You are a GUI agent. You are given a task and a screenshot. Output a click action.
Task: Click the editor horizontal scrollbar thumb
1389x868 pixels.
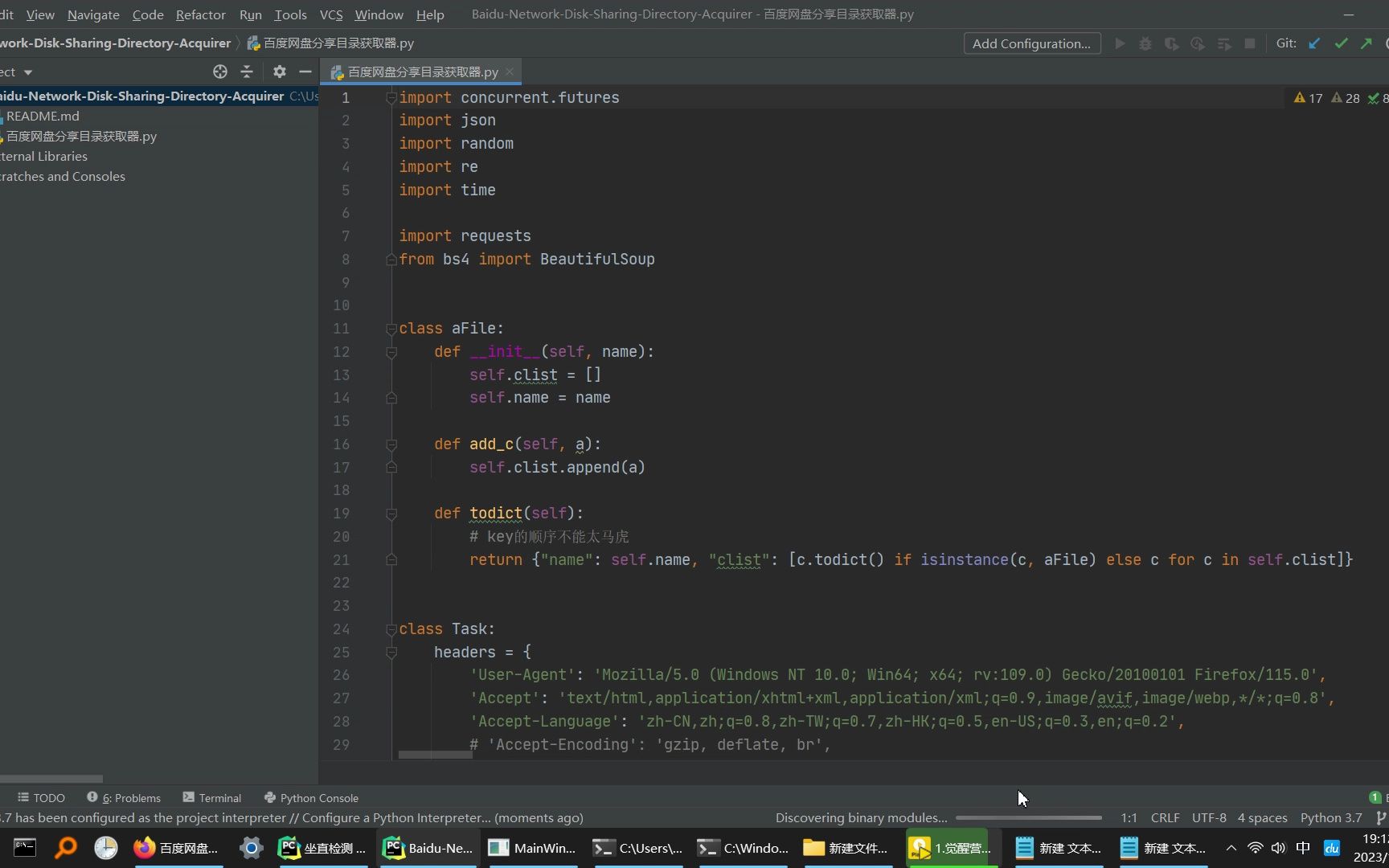click(x=435, y=755)
